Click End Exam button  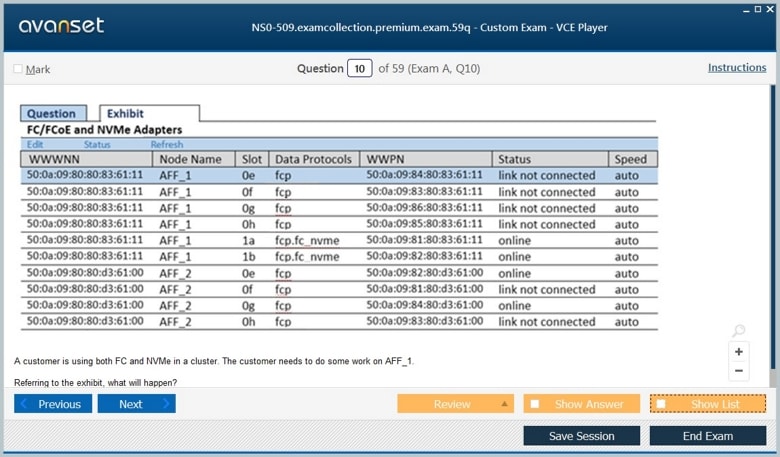pos(708,436)
